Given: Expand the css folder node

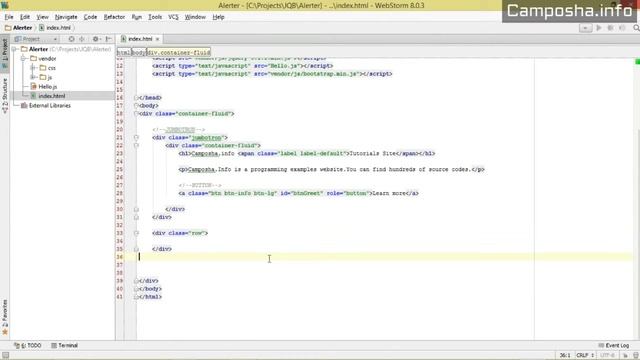Looking at the screenshot, I should (x=34, y=68).
